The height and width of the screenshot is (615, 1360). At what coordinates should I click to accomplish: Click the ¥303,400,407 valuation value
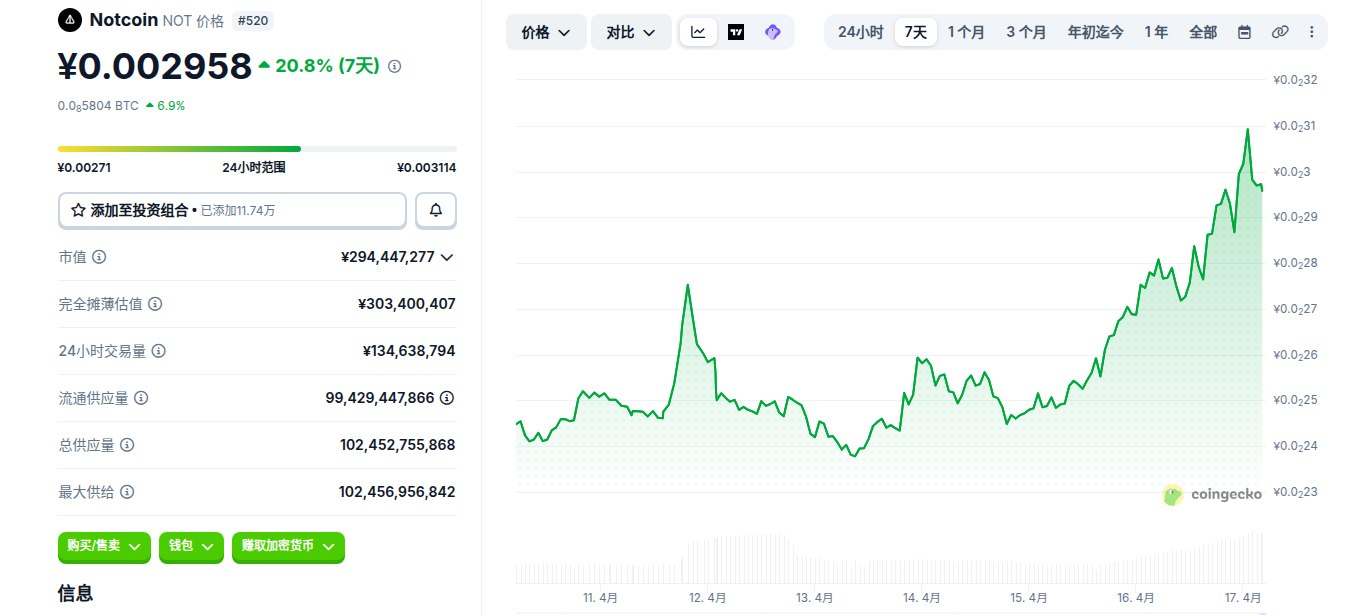click(407, 304)
